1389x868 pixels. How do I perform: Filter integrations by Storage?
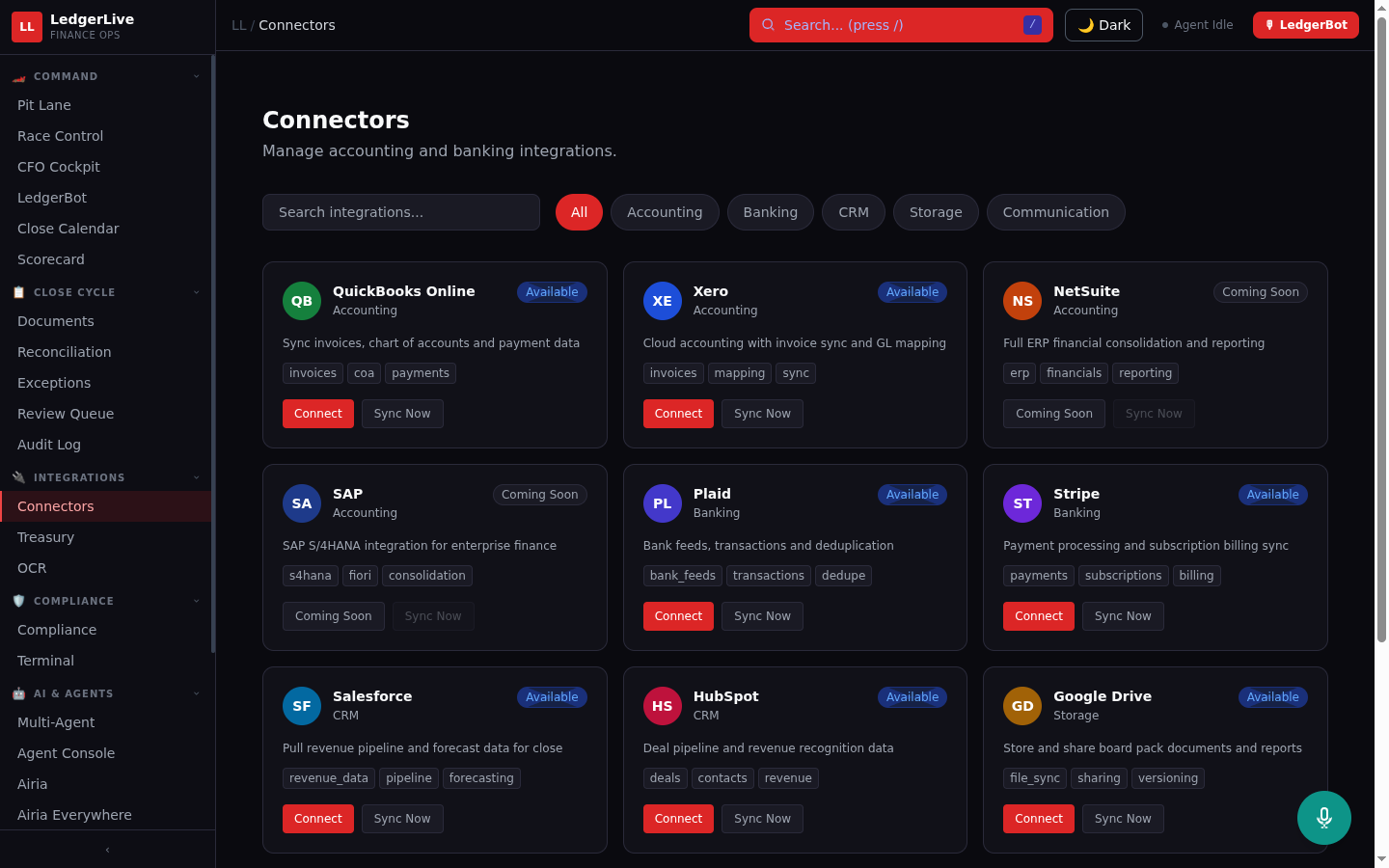point(936,212)
